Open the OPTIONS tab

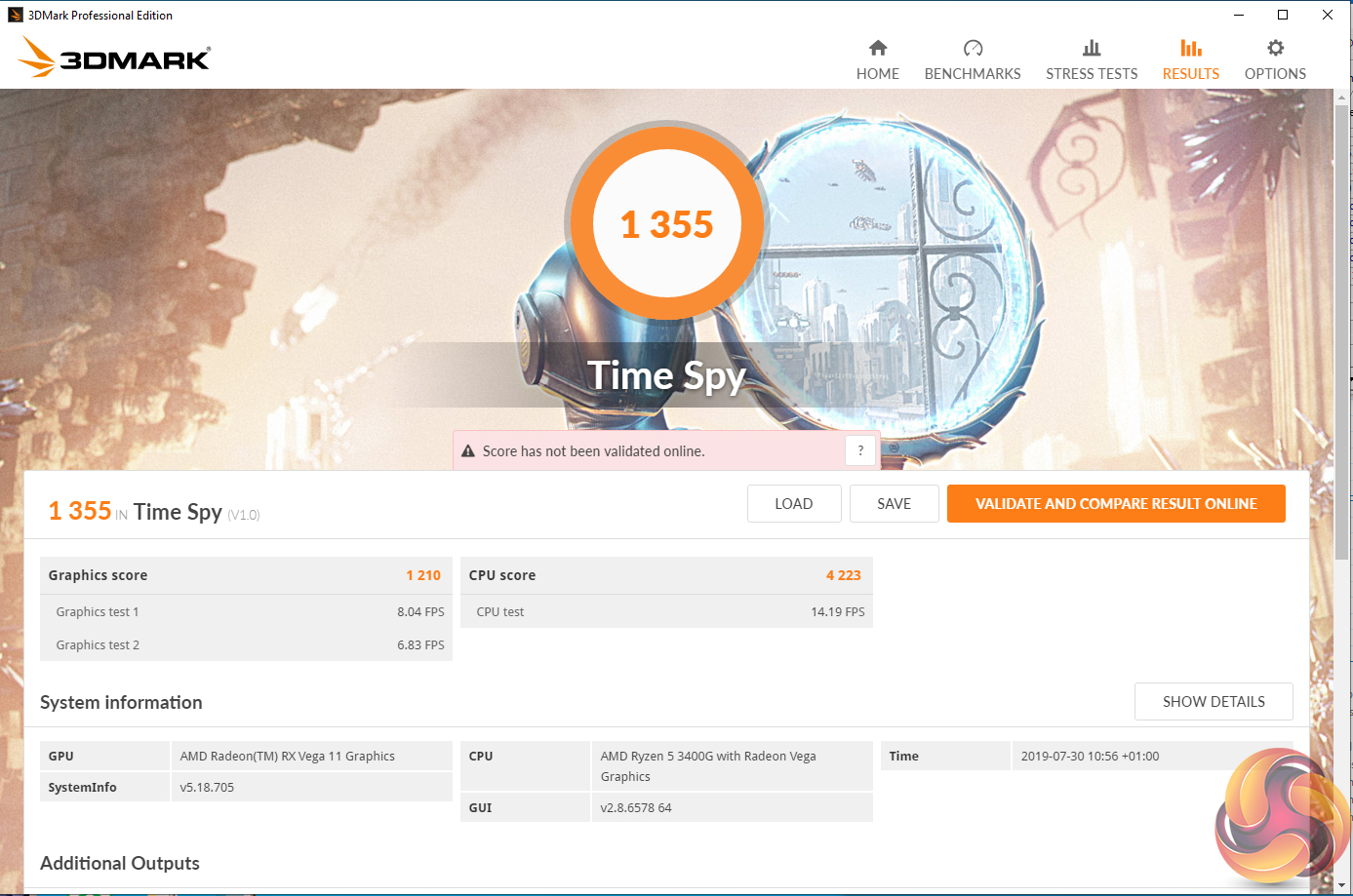point(1275,59)
